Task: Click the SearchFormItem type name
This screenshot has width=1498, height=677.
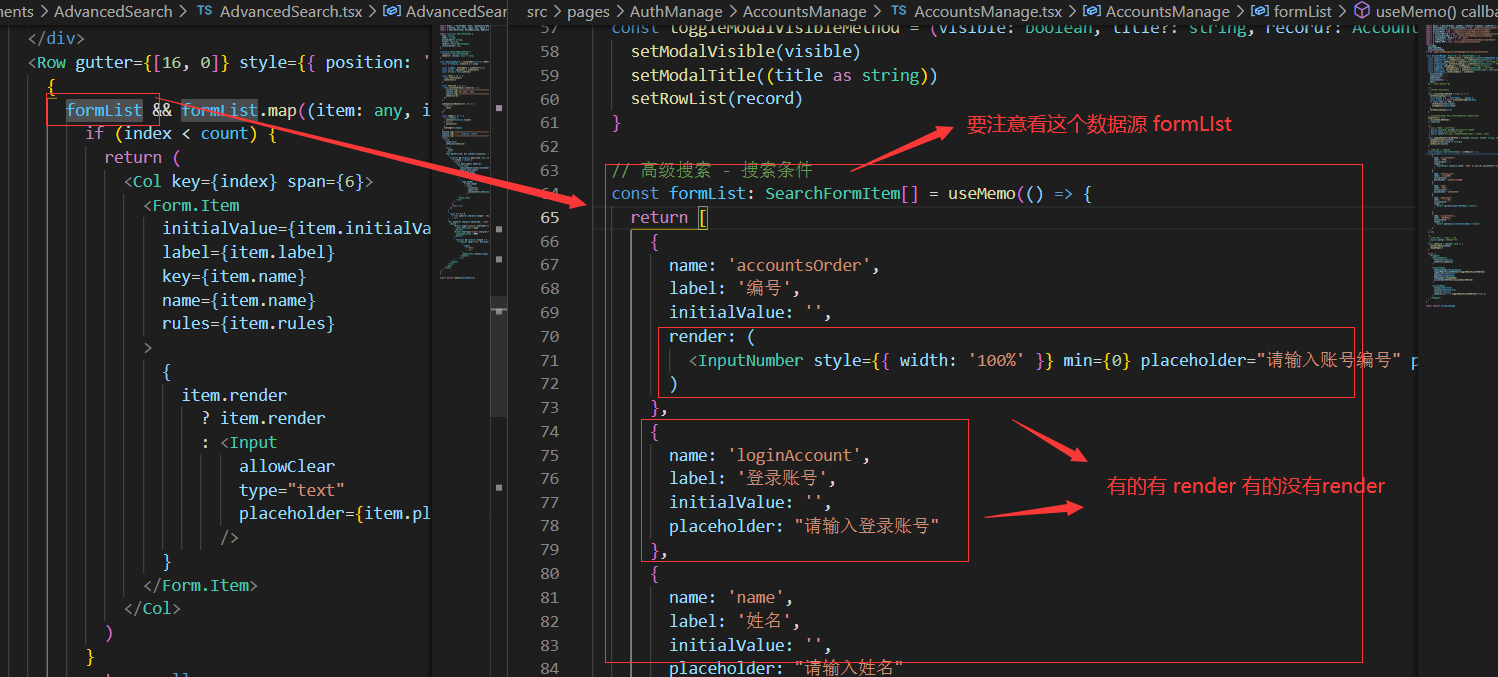Action: pos(832,193)
